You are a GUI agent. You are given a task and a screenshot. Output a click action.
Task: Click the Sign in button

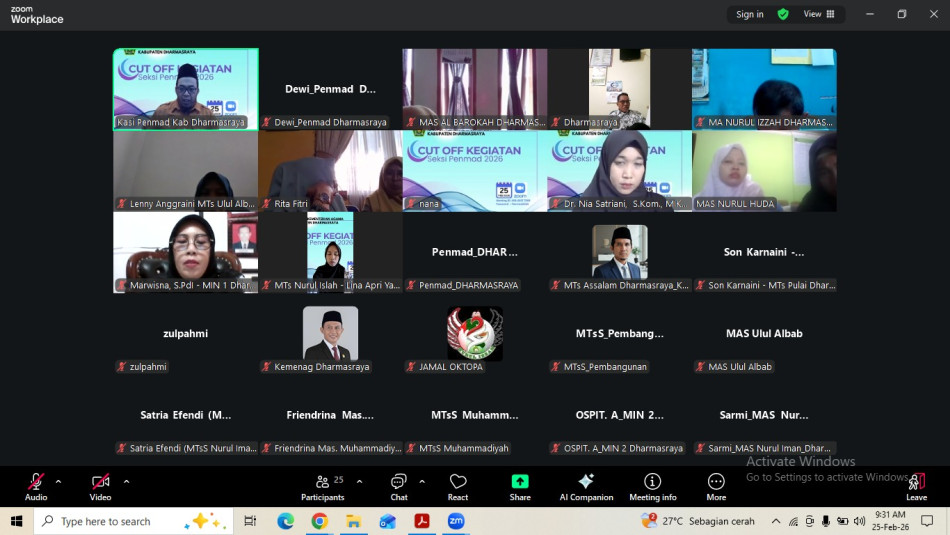click(749, 14)
